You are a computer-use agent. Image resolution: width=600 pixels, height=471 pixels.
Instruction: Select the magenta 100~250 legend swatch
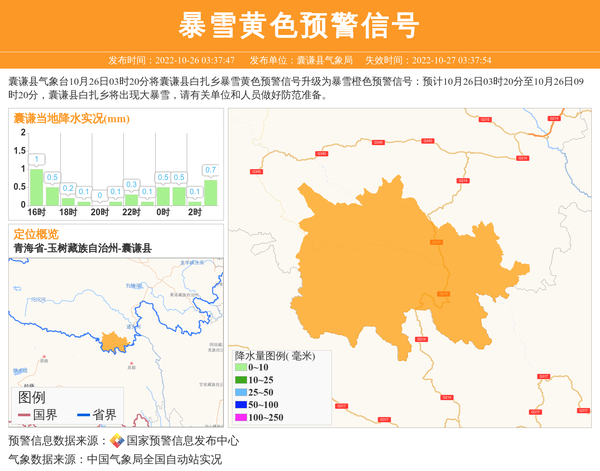240,417
